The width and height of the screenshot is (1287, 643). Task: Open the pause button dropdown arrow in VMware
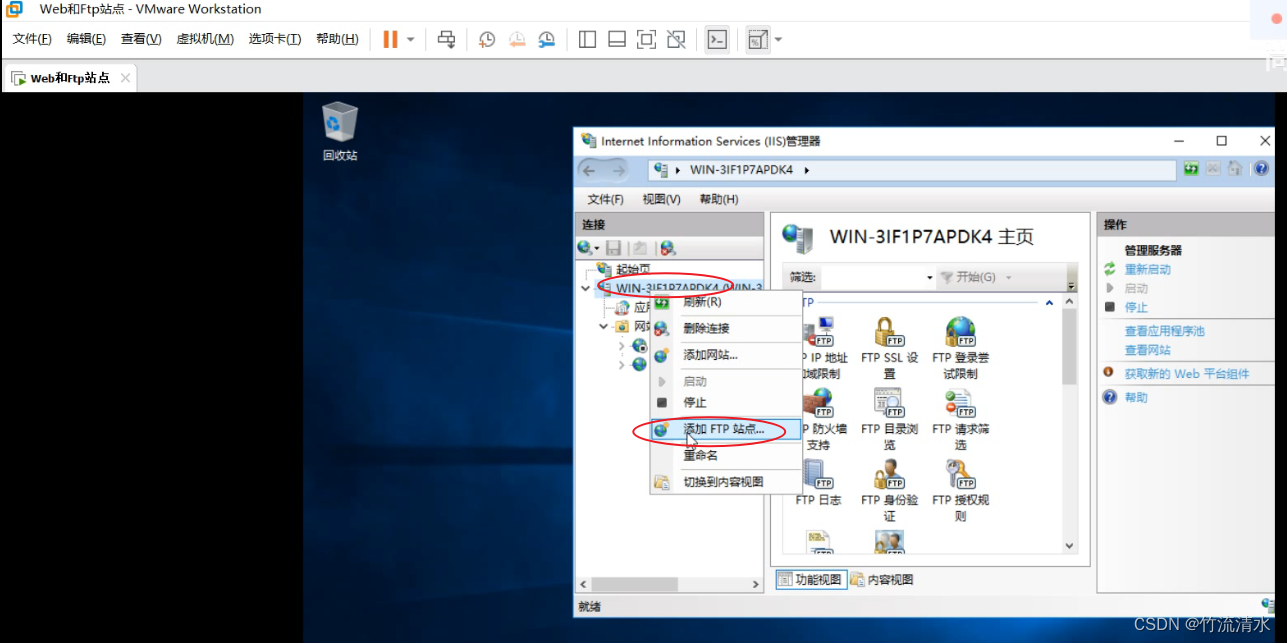[x=410, y=39]
